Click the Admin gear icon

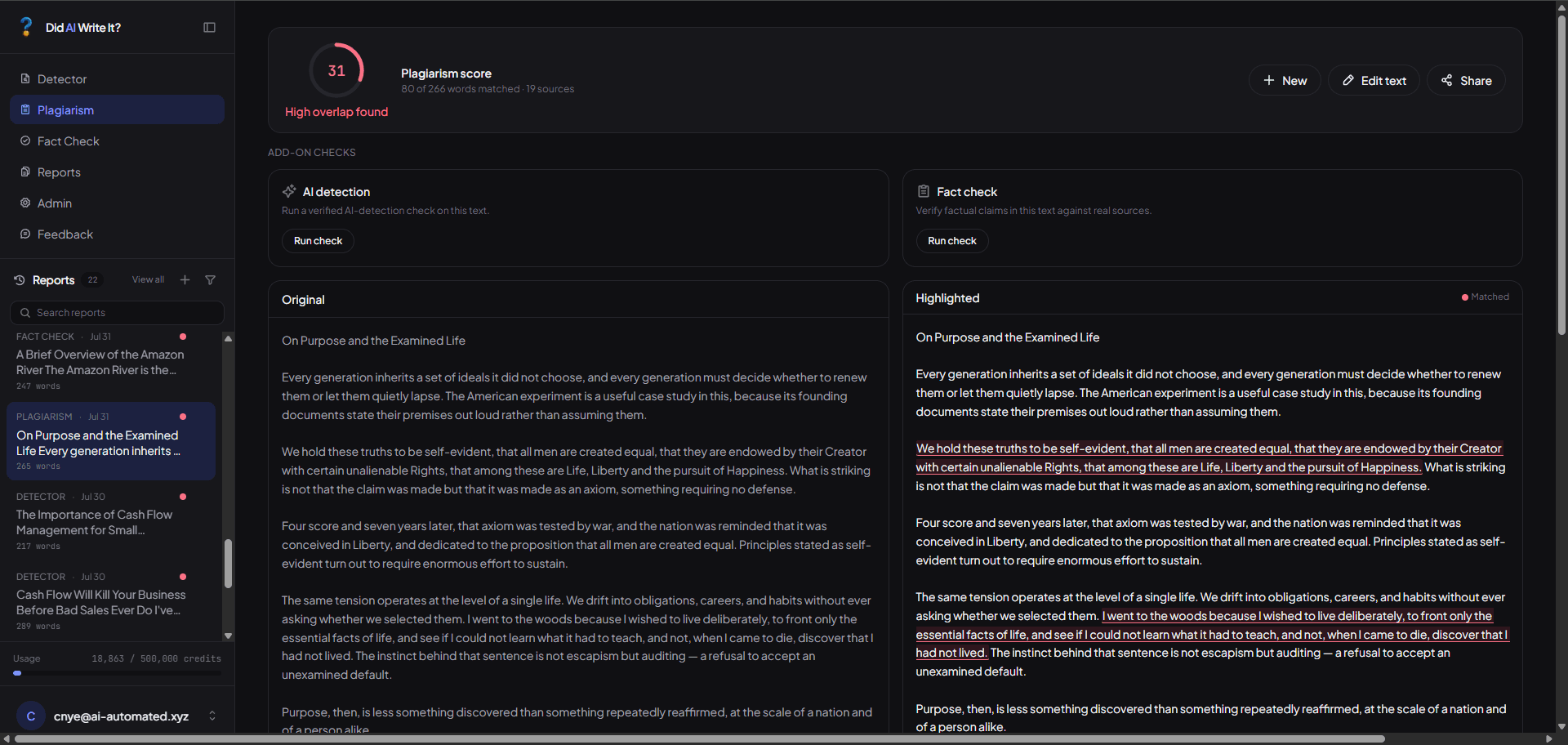(25, 203)
